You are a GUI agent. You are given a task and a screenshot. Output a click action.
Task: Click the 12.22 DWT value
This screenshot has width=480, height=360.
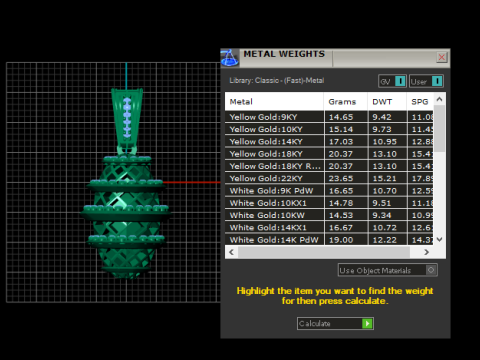385,240
